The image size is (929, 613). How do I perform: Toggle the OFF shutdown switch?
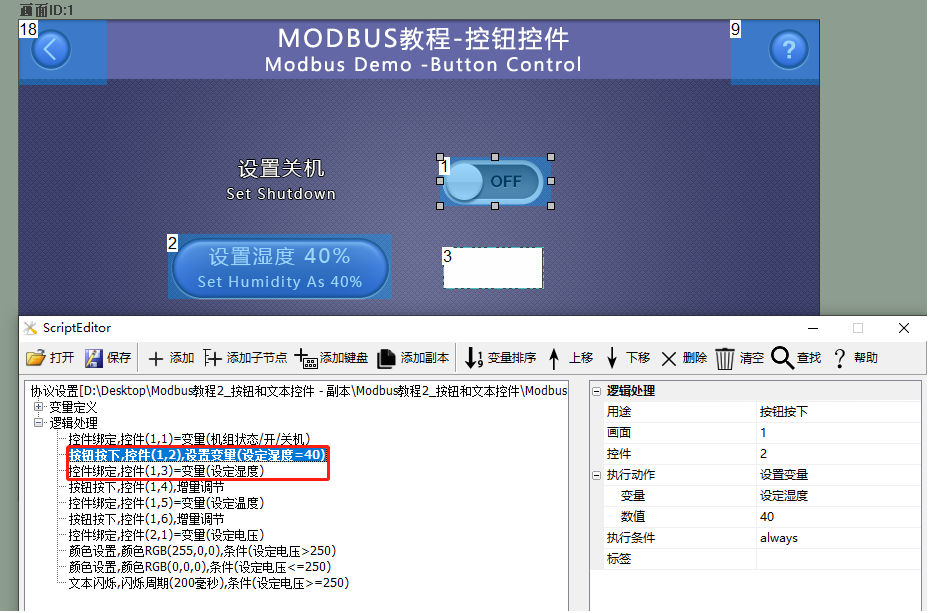pyautogui.click(x=494, y=181)
